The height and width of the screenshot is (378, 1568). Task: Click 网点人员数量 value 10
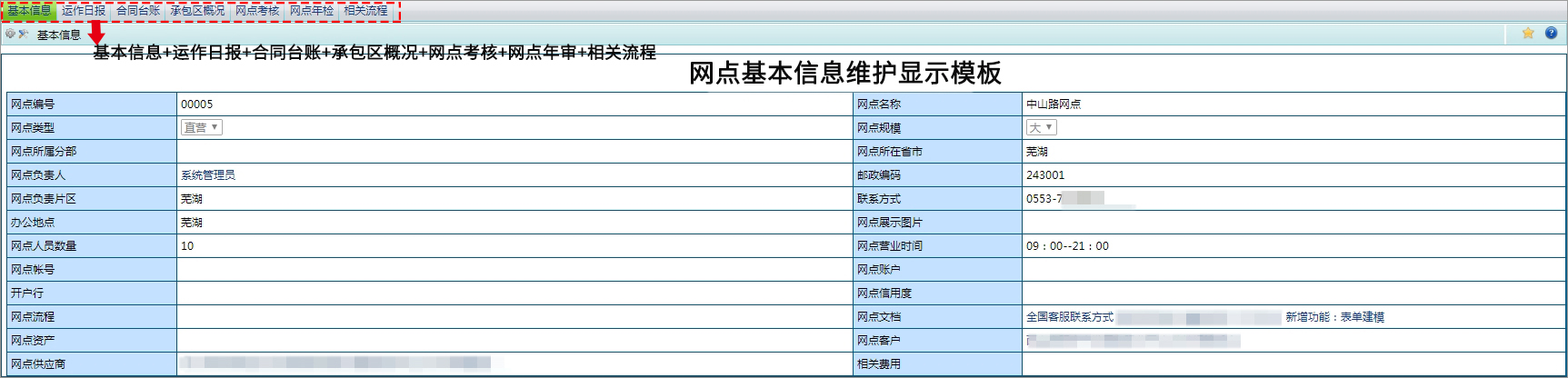click(x=187, y=246)
